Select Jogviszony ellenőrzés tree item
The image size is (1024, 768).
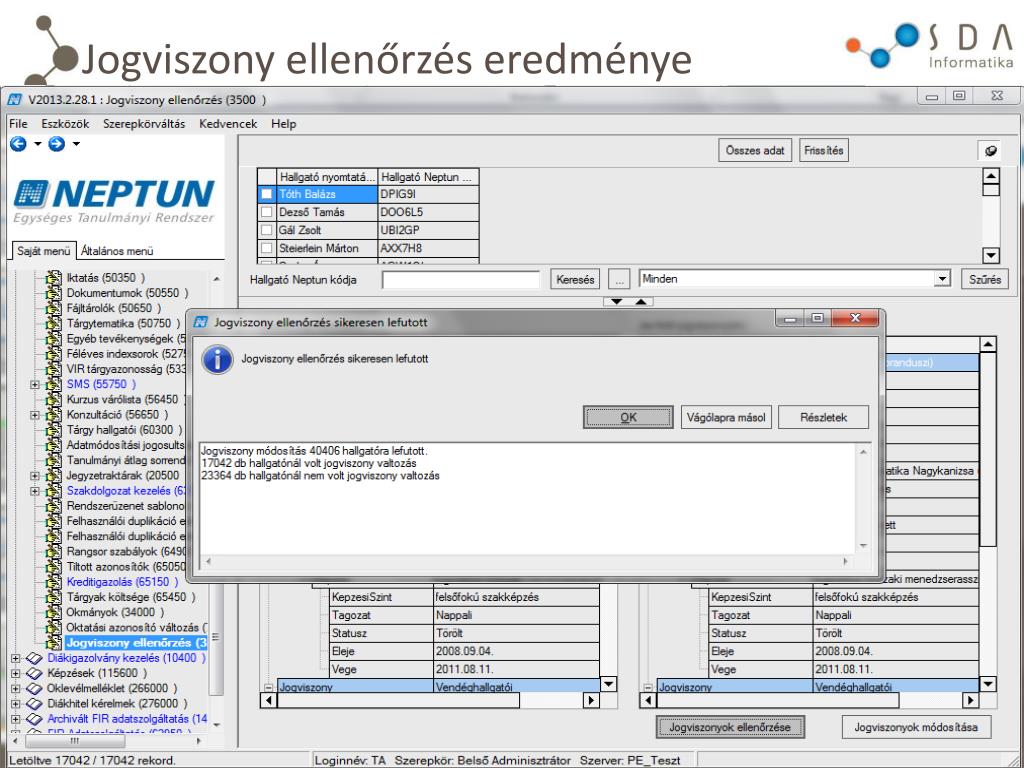pos(136,643)
